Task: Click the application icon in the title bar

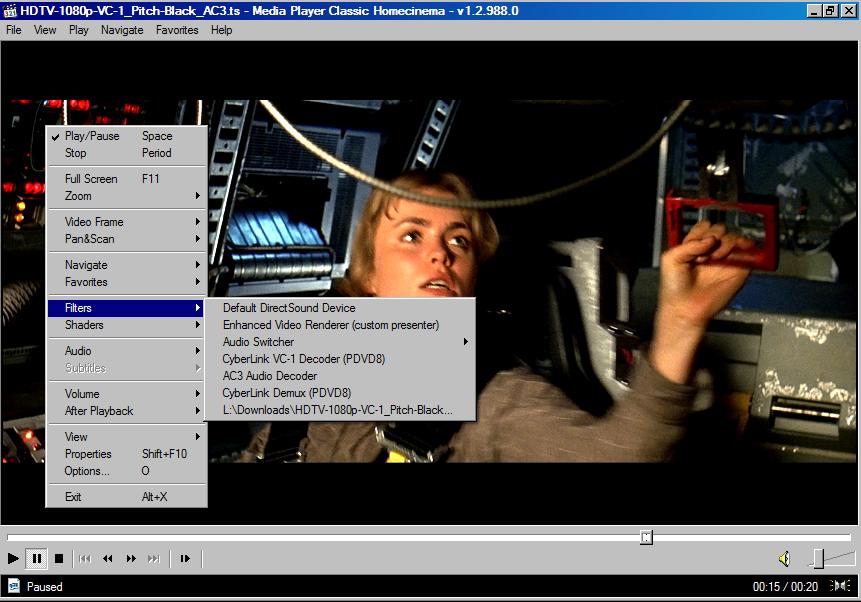Action: pyautogui.click(x=10, y=11)
